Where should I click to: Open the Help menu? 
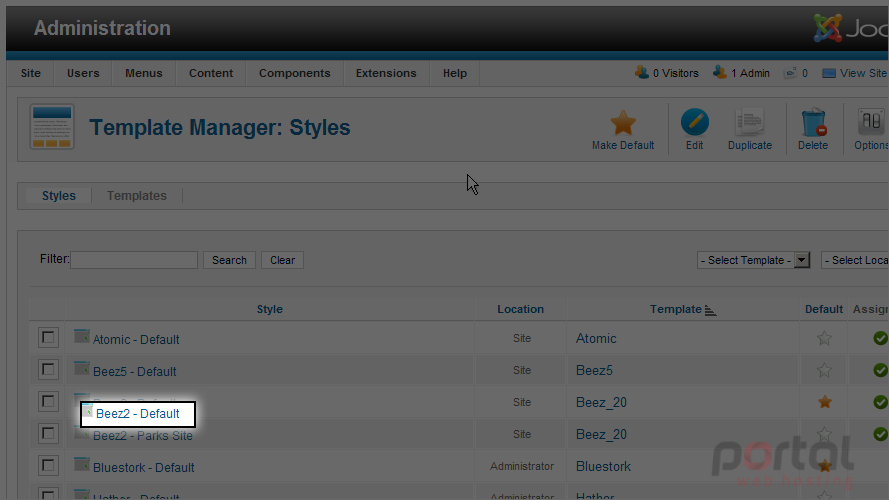455,73
